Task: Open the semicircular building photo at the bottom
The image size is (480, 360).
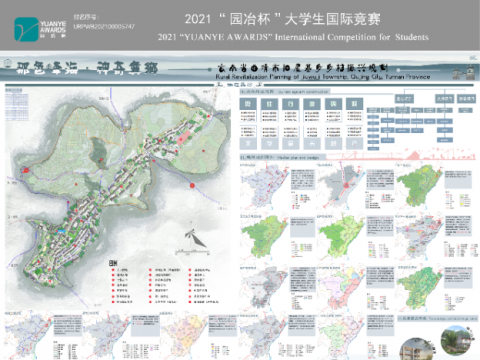Action: tap(417, 349)
